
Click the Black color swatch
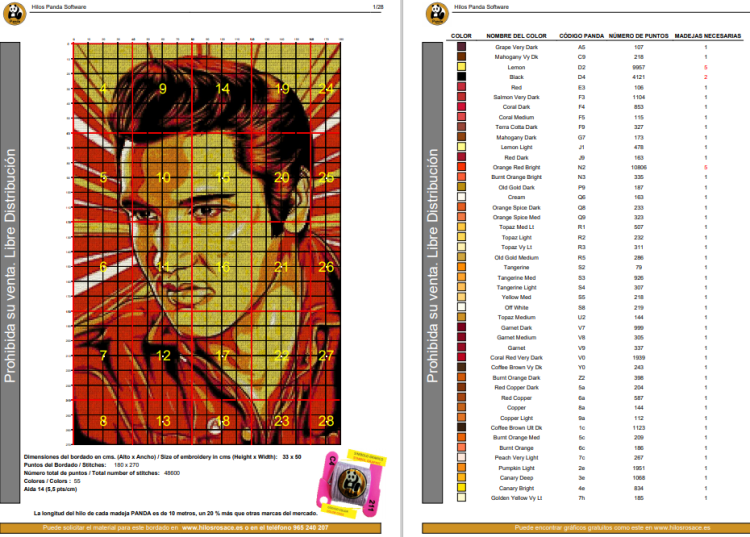coord(461,77)
